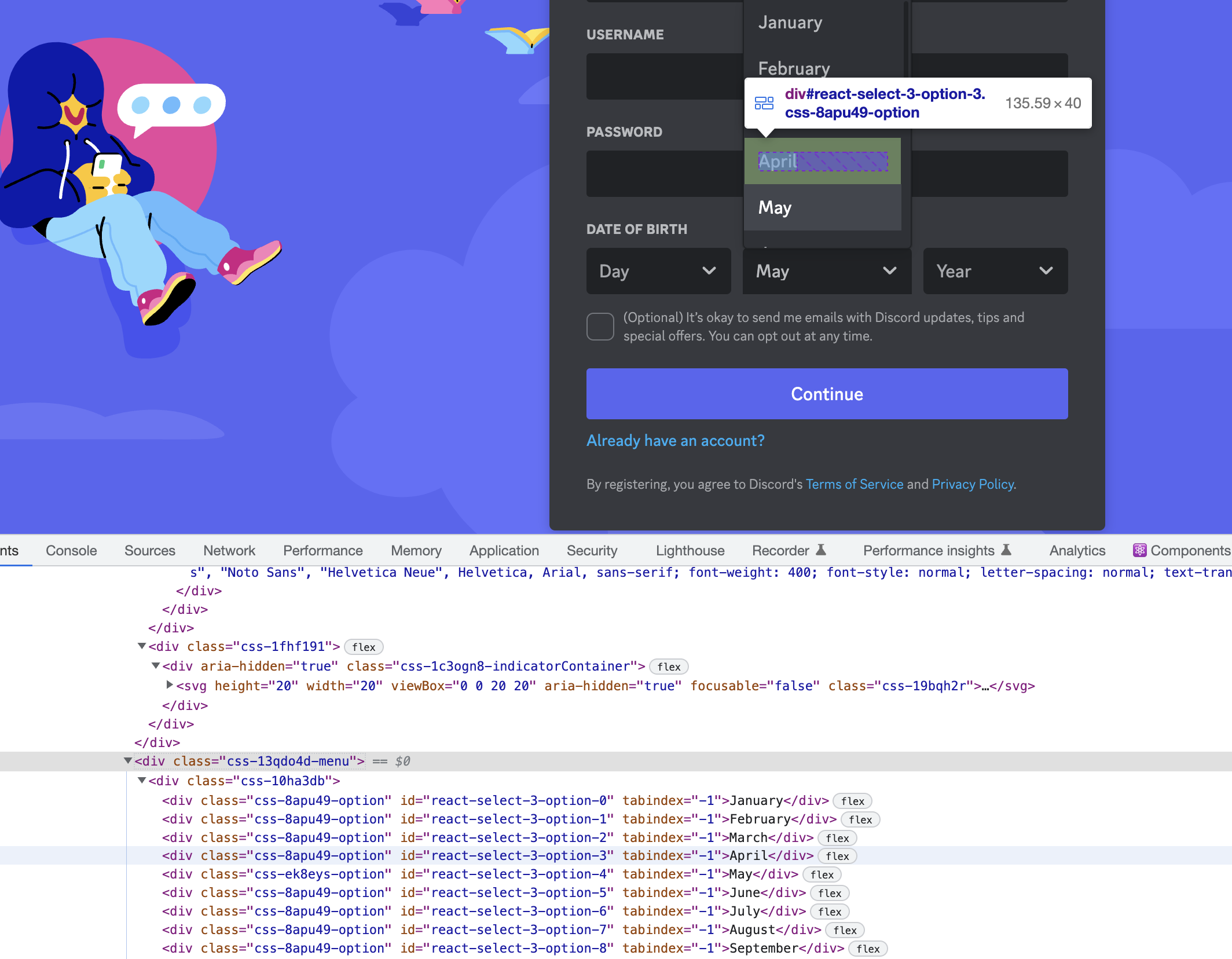The height and width of the screenshot is (959, 1232).
Task: Scroll the month dropdown list down
Action: point(822,207)
